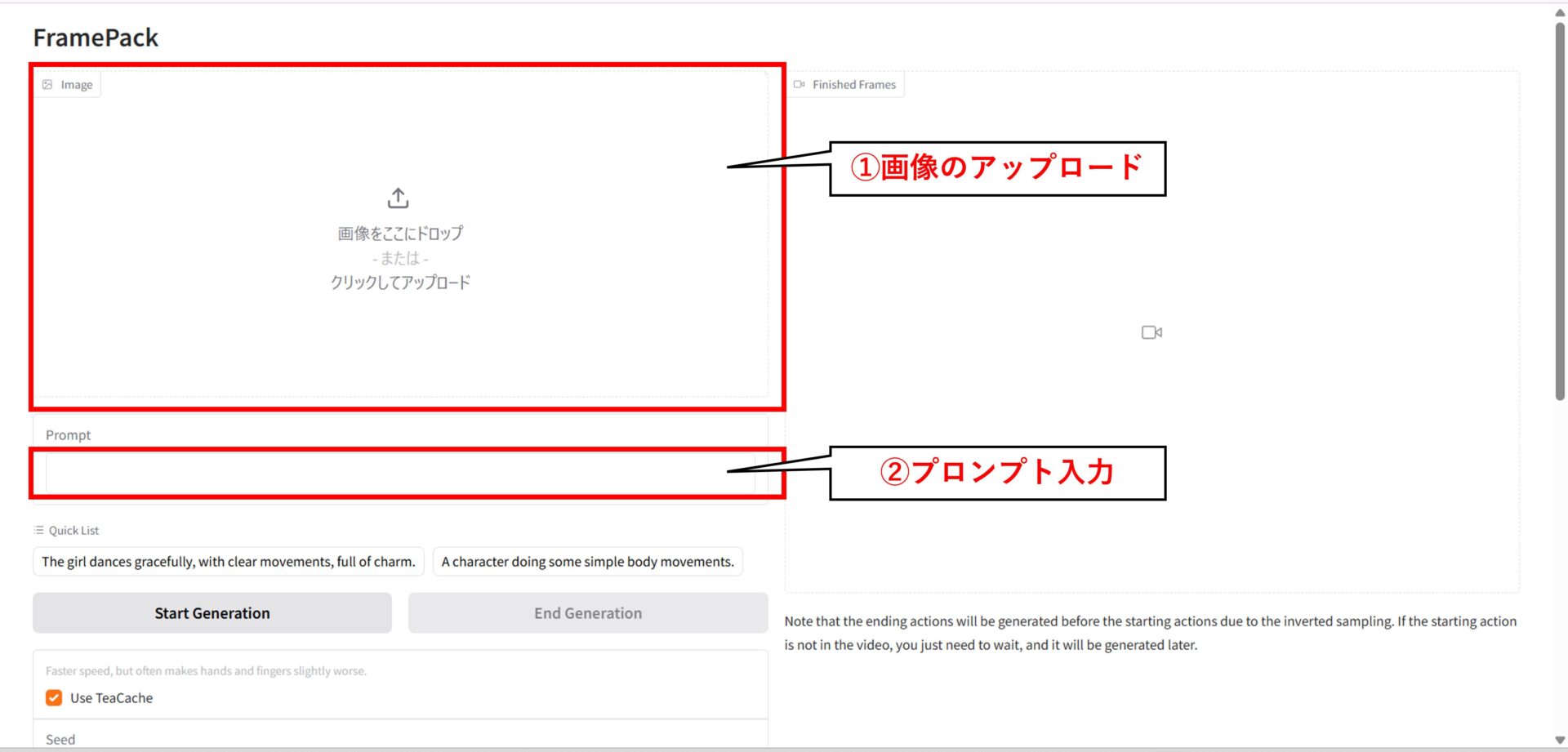
Task: Click the picture icon beside the Image label
Action: pos(48,83)
